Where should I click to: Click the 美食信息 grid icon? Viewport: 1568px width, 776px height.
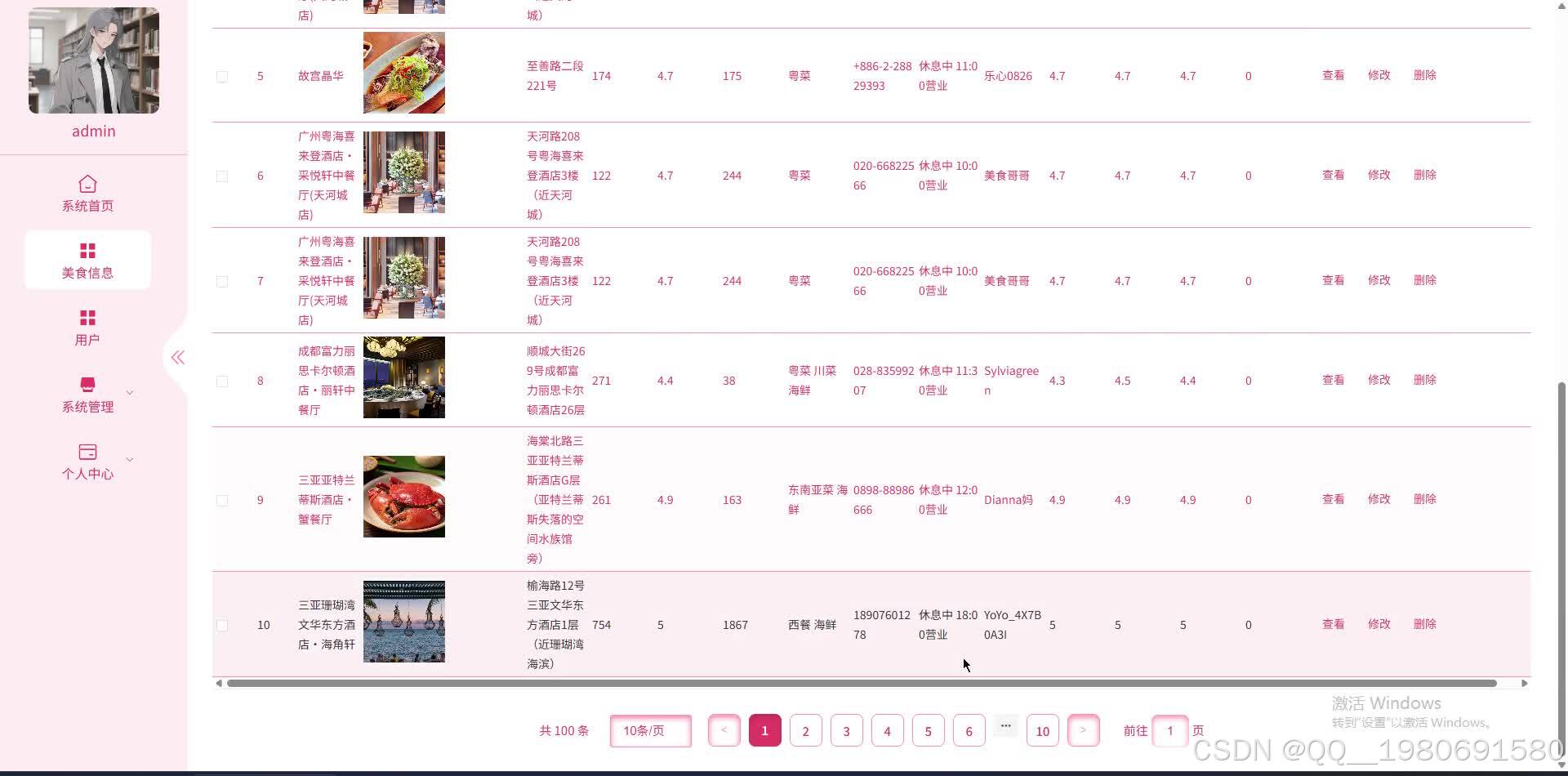click(87, 251)
